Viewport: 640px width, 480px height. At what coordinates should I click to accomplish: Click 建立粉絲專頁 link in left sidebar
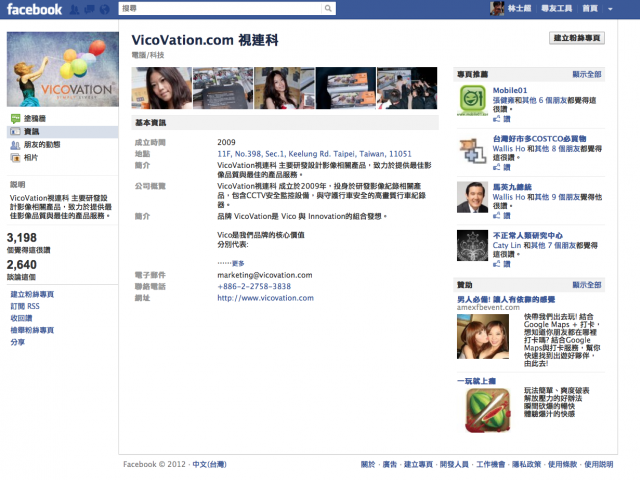(x=32, y=294)
